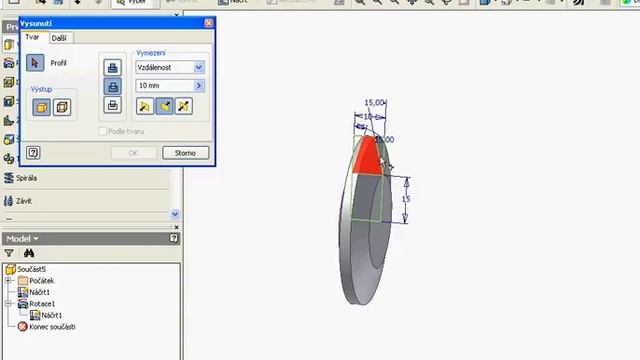Open Model browser help icon
640x360 pixels.
(x=173, y=238)
